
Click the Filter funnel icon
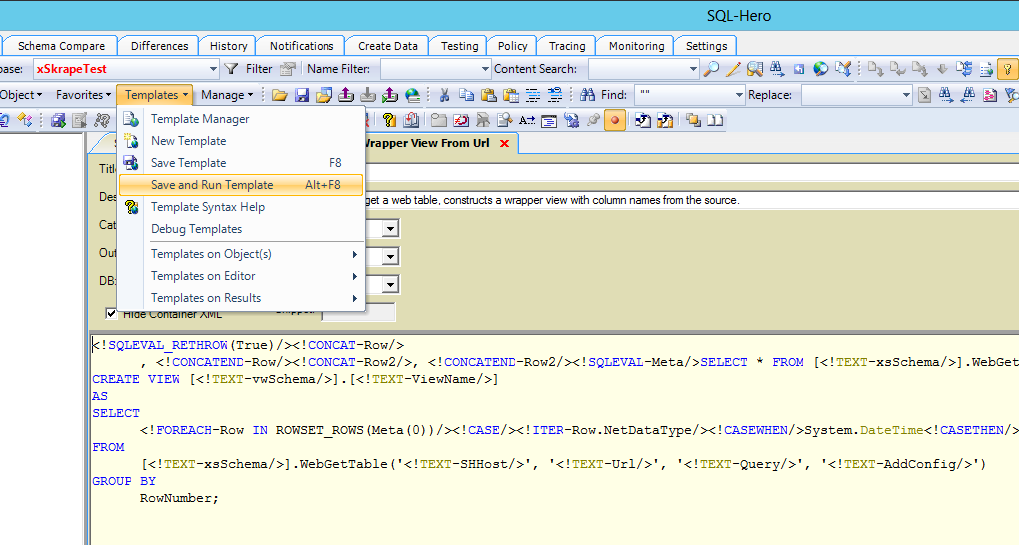[231, 69]
